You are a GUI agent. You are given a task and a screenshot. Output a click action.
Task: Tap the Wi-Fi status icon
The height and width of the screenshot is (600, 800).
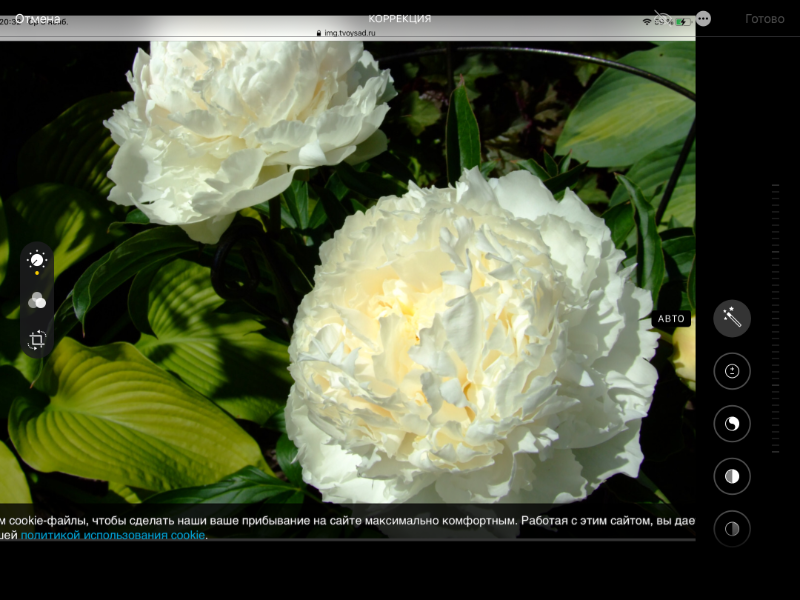(647, 21)
